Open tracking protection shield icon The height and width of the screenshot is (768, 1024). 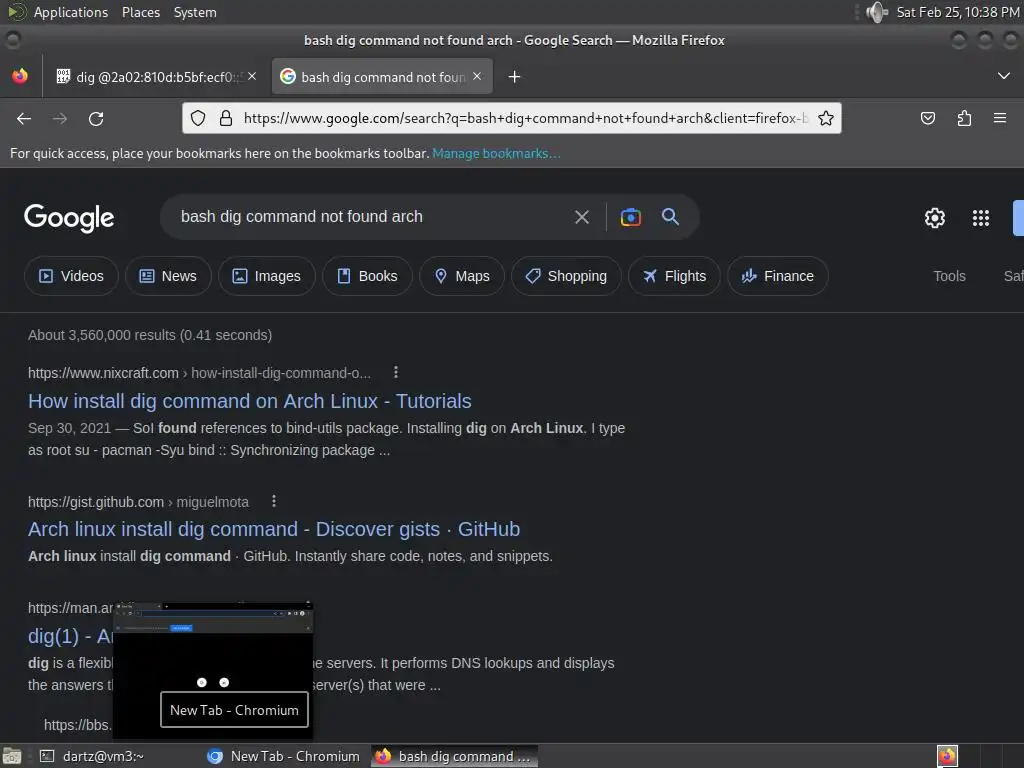pyautogui.click(x=198, y=118)
